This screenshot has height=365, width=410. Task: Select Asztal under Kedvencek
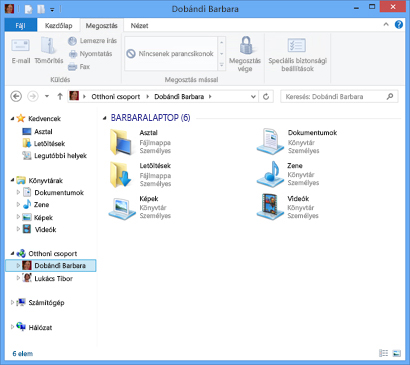37,131
